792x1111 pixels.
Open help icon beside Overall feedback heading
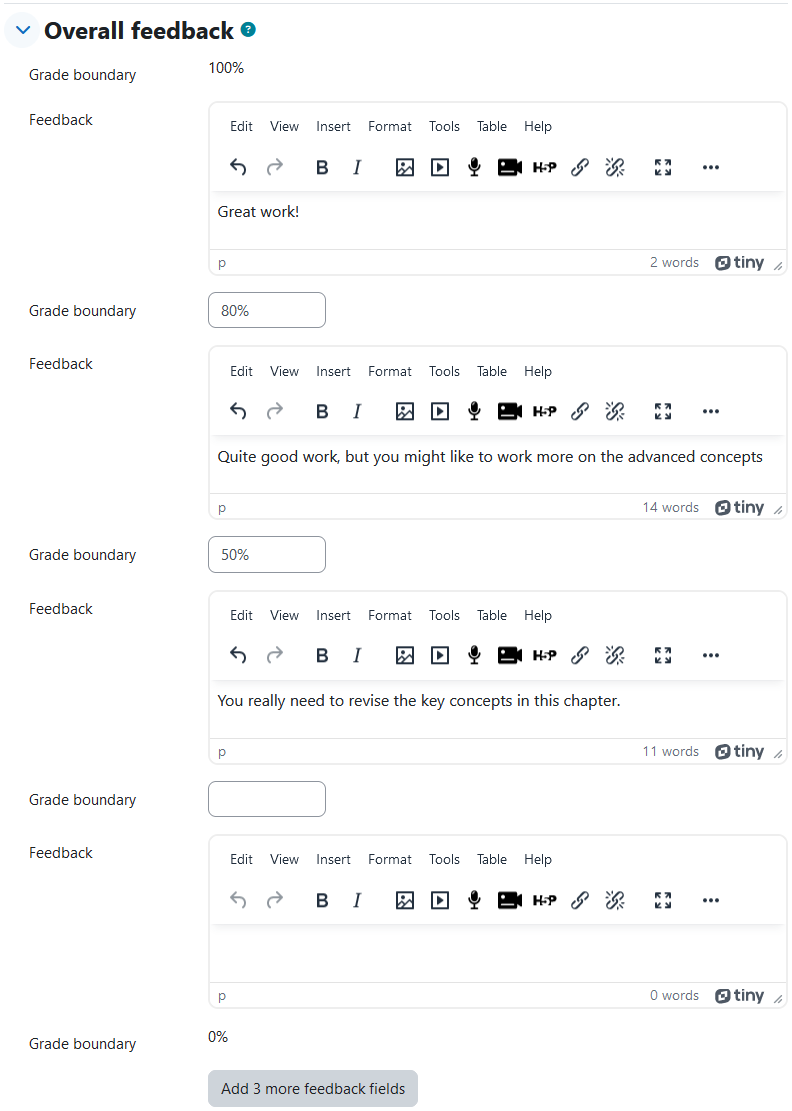(248, 30)
